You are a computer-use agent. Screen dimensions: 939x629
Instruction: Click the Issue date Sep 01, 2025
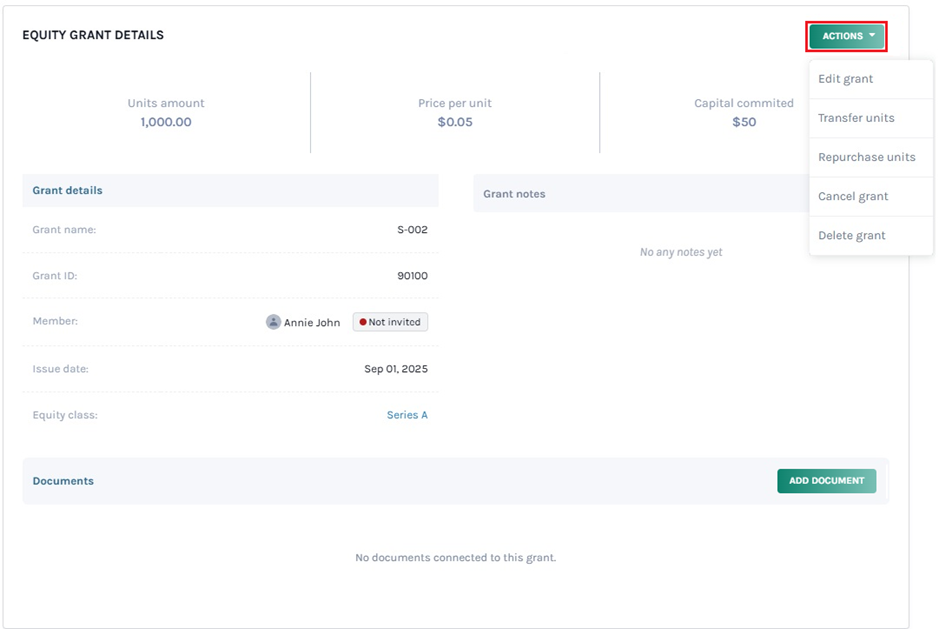point(397,368)
